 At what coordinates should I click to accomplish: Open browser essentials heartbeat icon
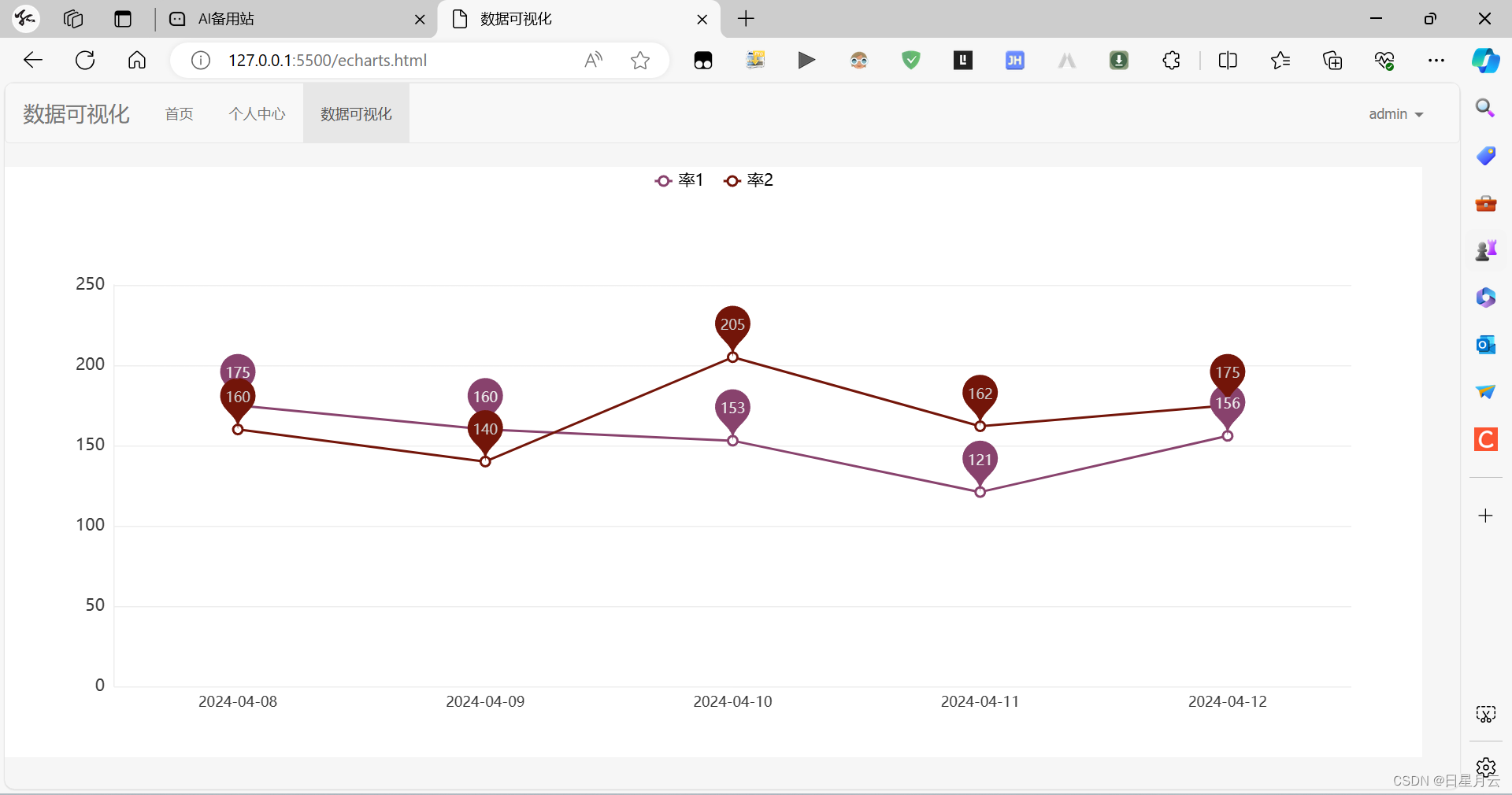click(x=1384, y=60)
